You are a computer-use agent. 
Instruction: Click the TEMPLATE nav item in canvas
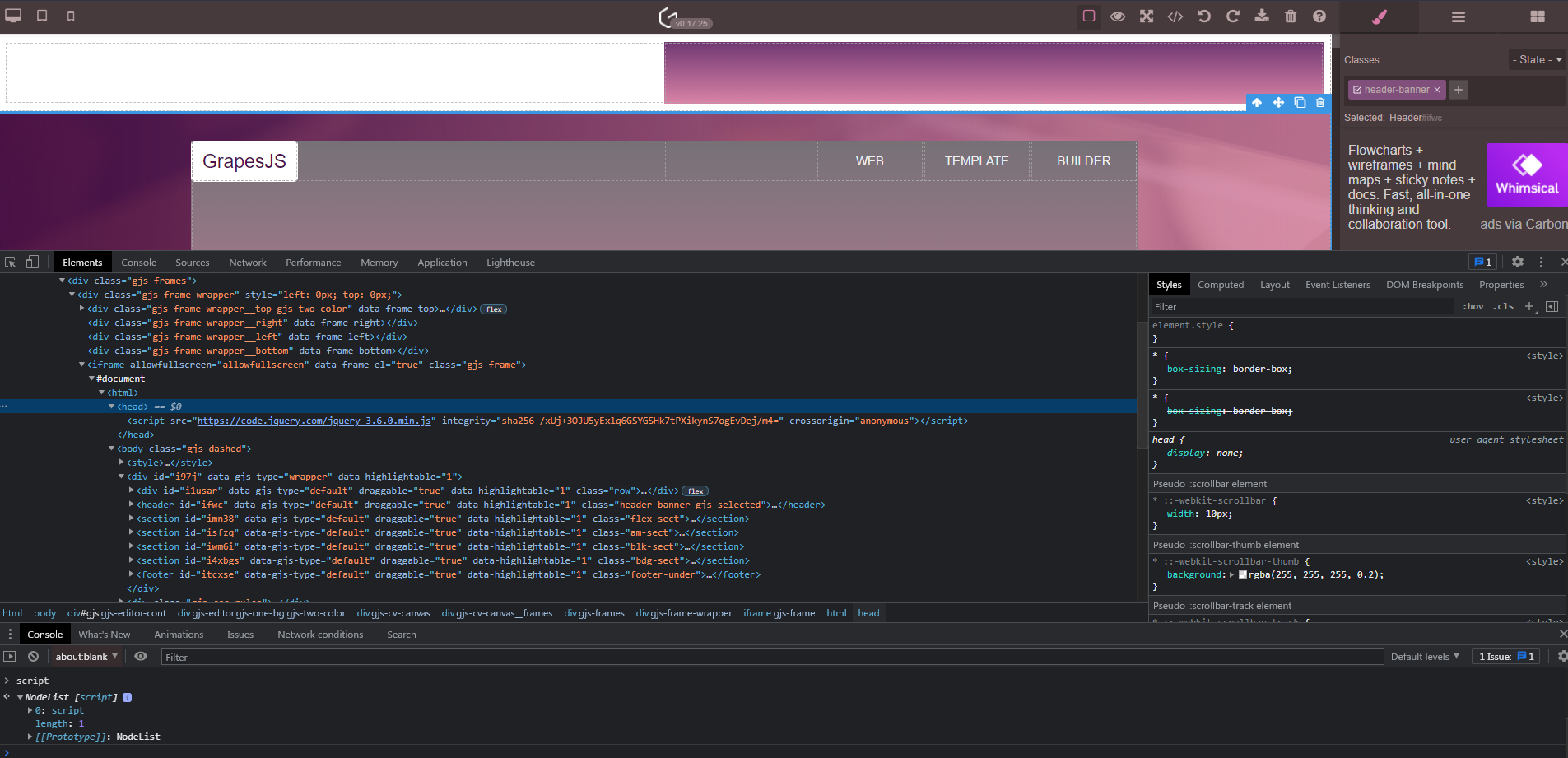[976, 161]
